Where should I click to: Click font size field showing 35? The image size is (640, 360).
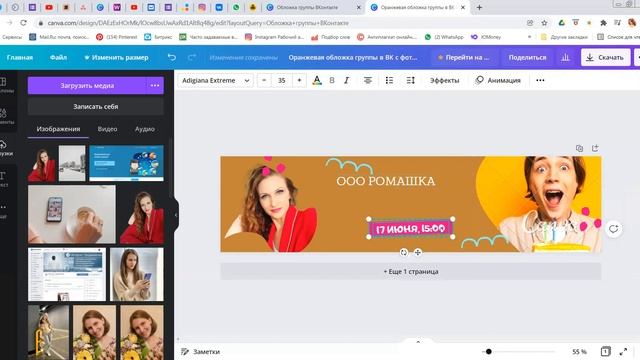point(282,80)
